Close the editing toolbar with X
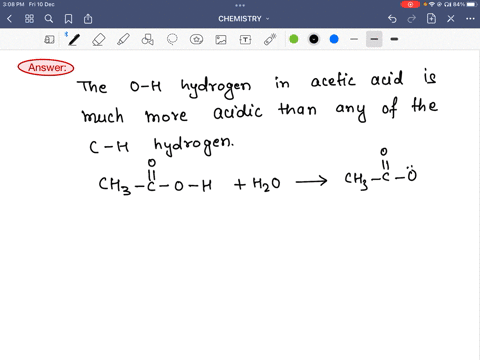This screenshot has height=360, width=480. pyautogui.click(x=451, y=19)
